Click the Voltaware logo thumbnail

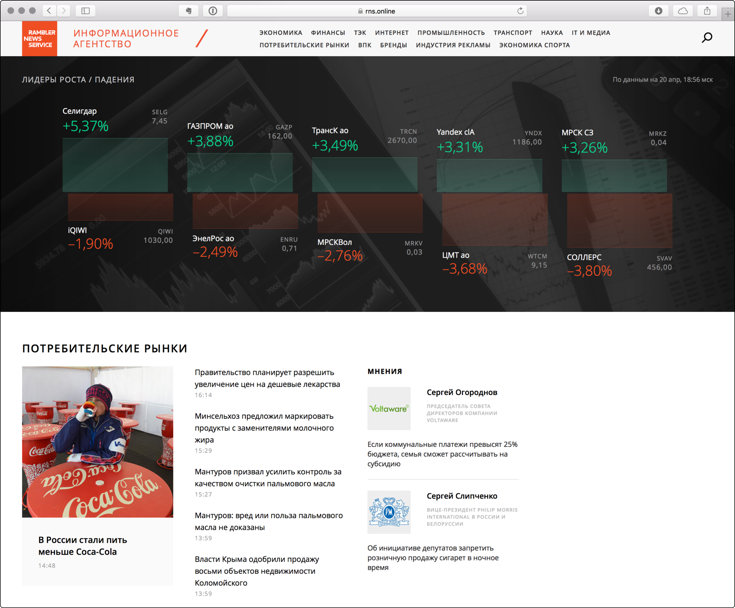(389, 408)
